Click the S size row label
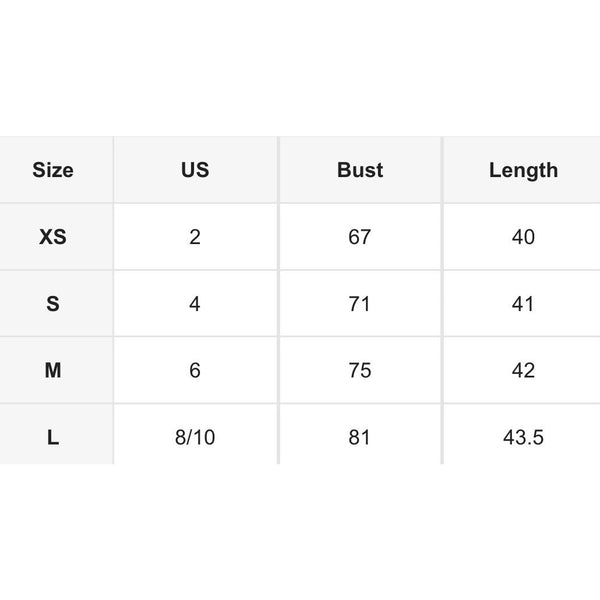The height and width of the screenshot is (600, 600). pos(53,304)
